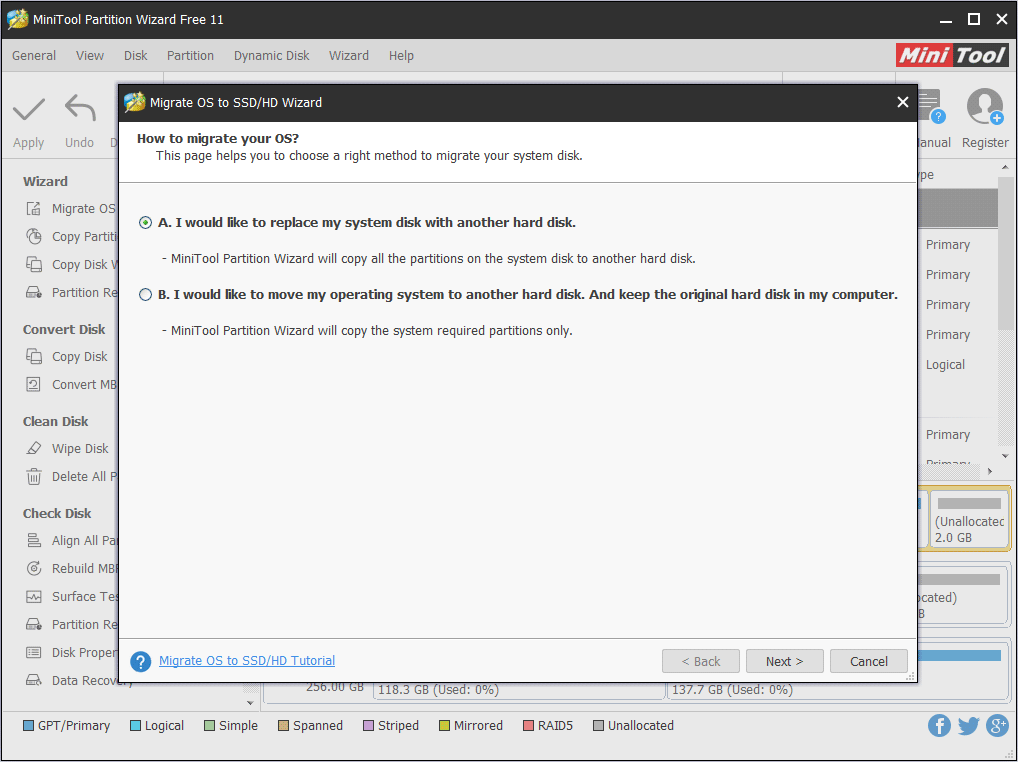Click the Mirrored legend label
This screenshot has width=1018, height=762.
pyautogui.click(x=478, y=726)
